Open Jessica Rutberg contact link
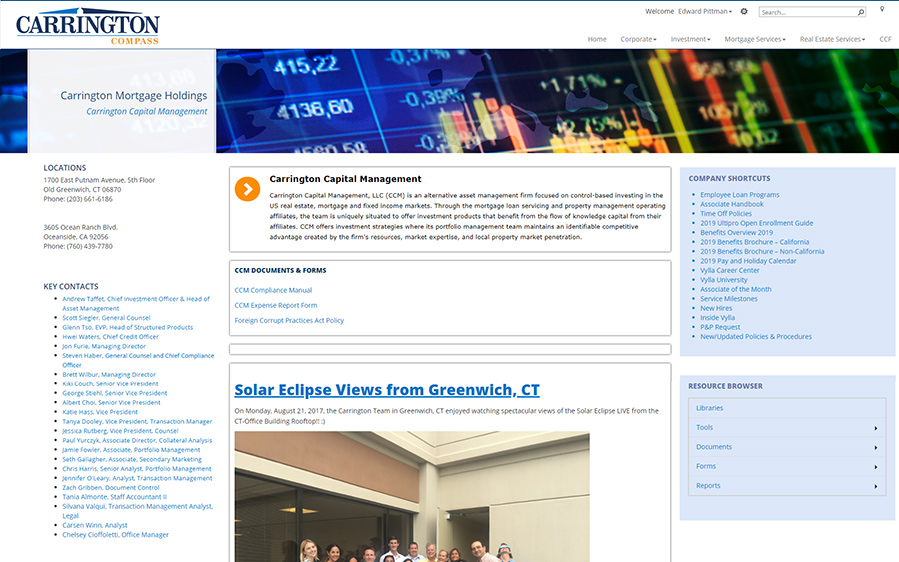 click(x=120, y=431)
